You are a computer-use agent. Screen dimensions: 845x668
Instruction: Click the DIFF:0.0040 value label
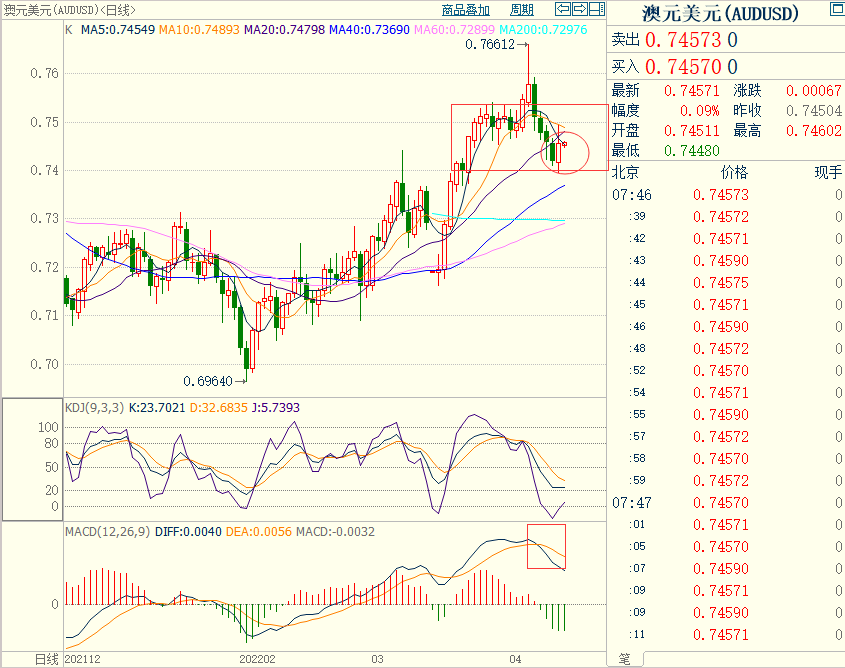tap(188, 532)
